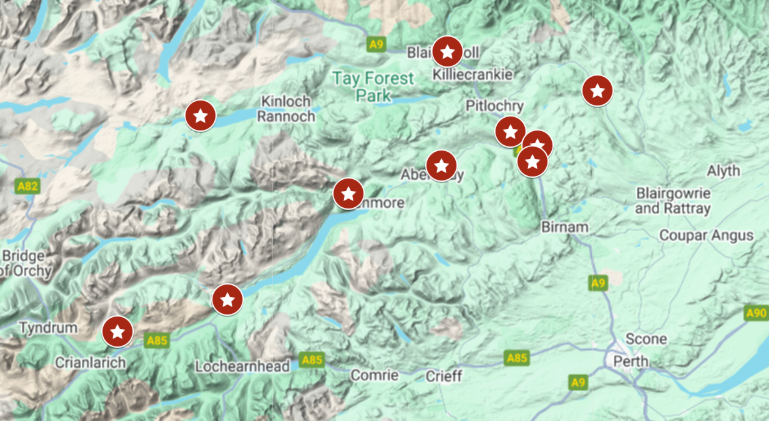
Task: Click the A9 road badge near Blair Atholl
Action: [x=376, y=45]
